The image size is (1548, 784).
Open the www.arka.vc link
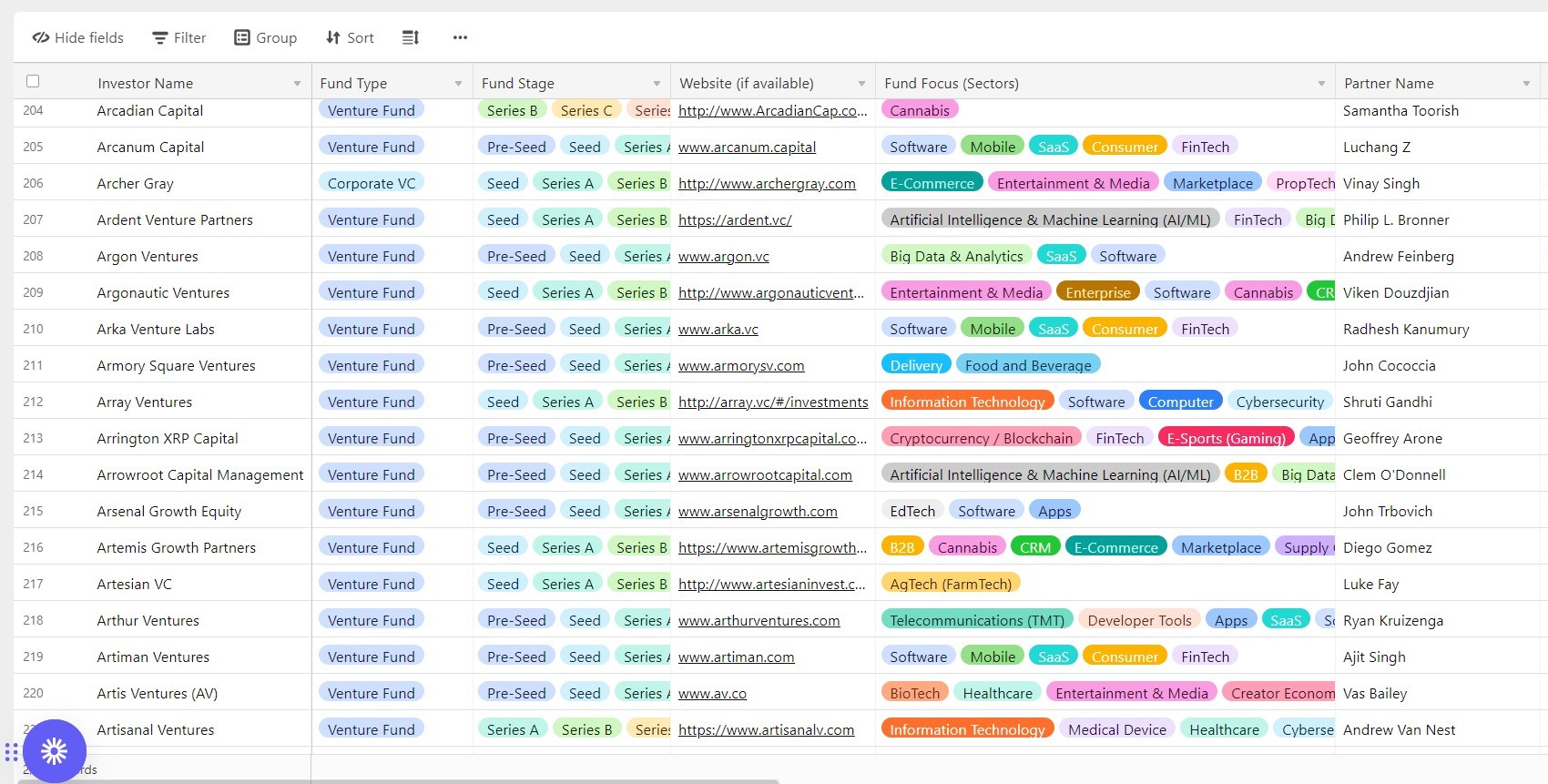point(718,329)
